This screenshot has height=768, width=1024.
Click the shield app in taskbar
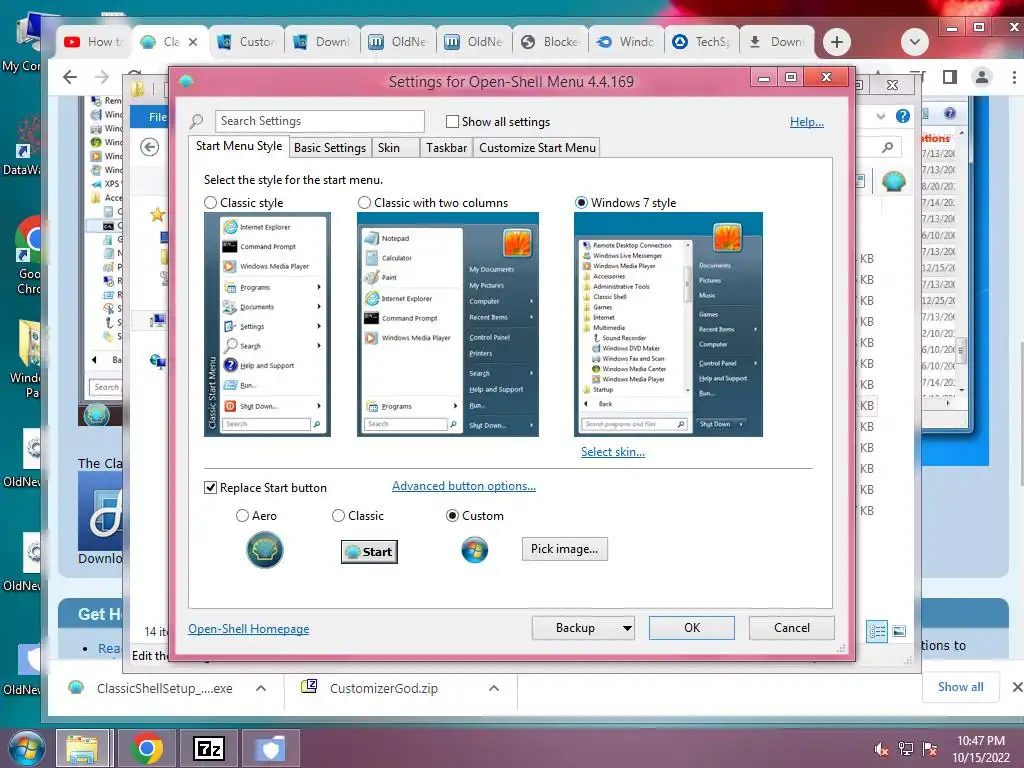(x=270, y=748)
